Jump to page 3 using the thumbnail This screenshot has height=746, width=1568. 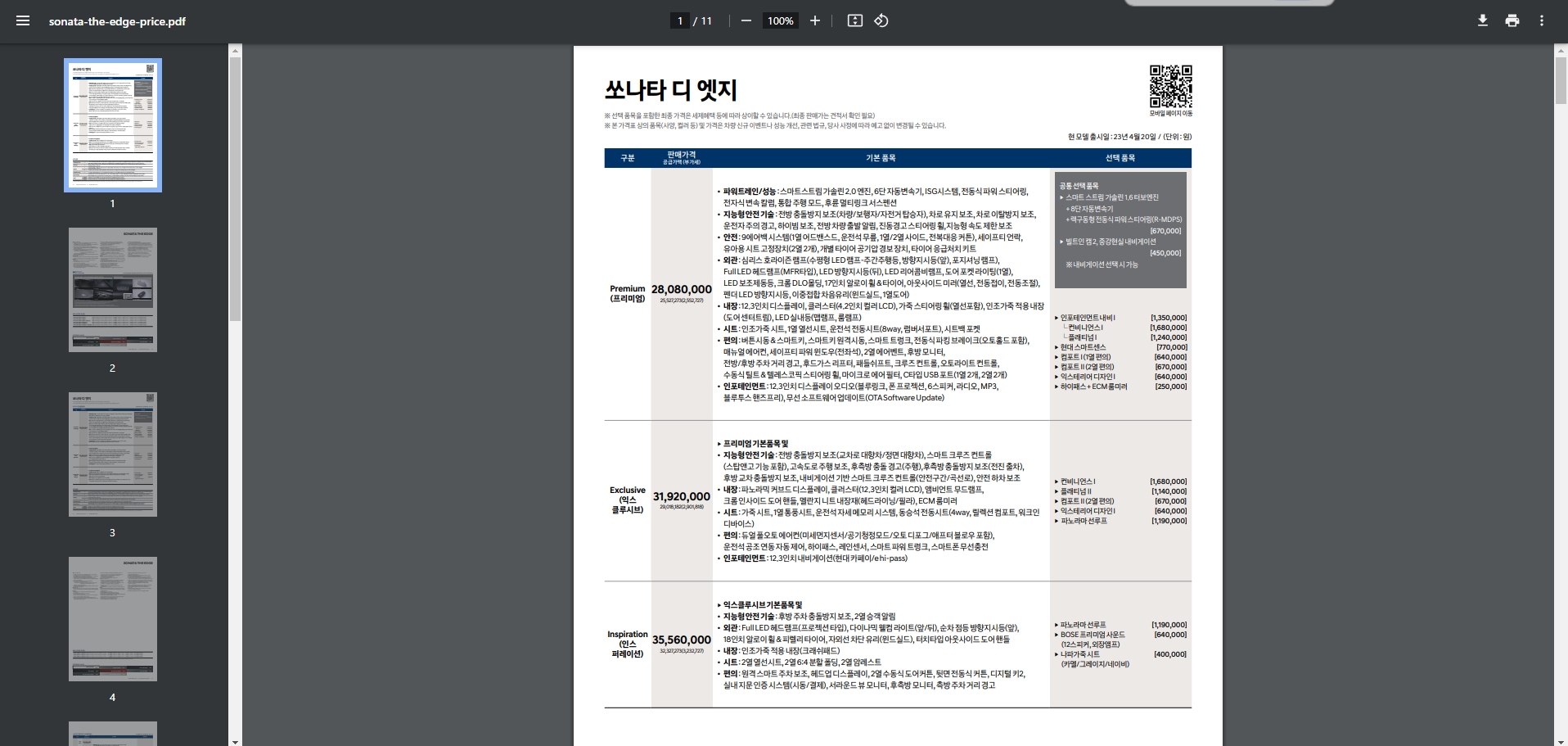pos(112,454)
